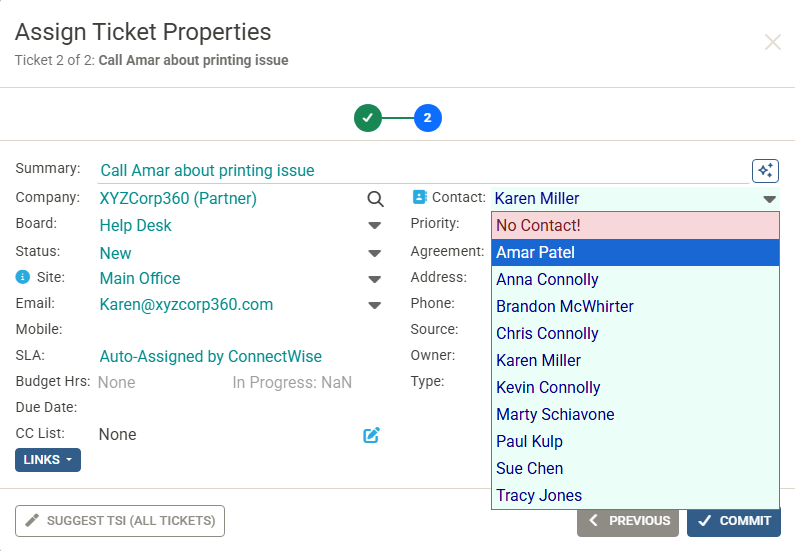Click the Help Desk board value

click(135, 226)
